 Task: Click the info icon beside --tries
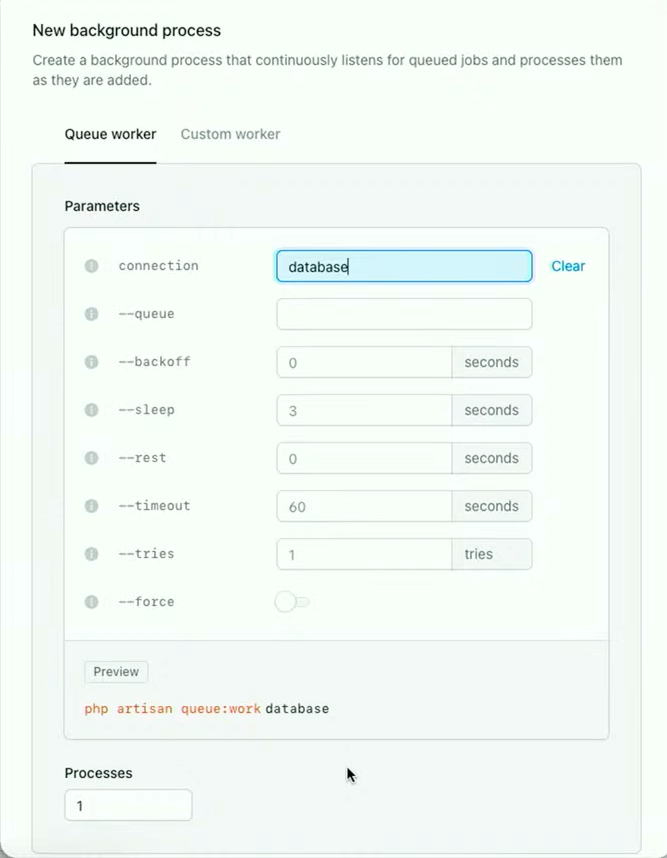point(91,554)
